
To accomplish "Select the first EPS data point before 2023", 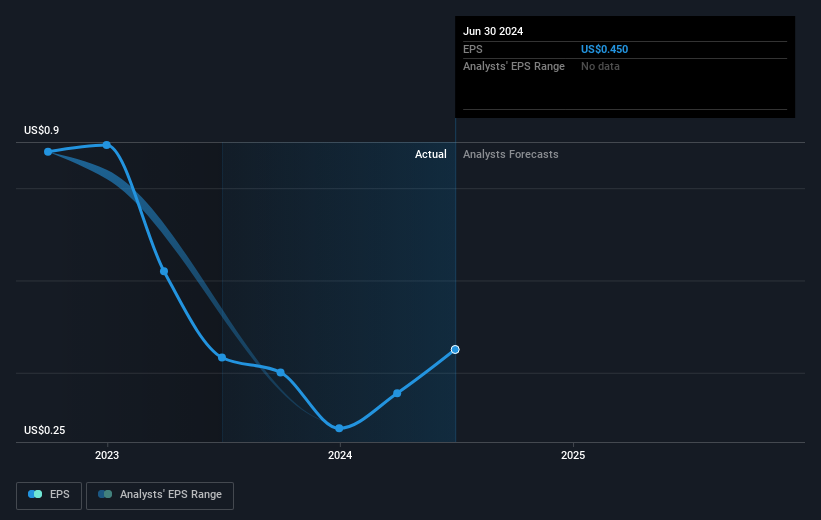I will [48, 152].
